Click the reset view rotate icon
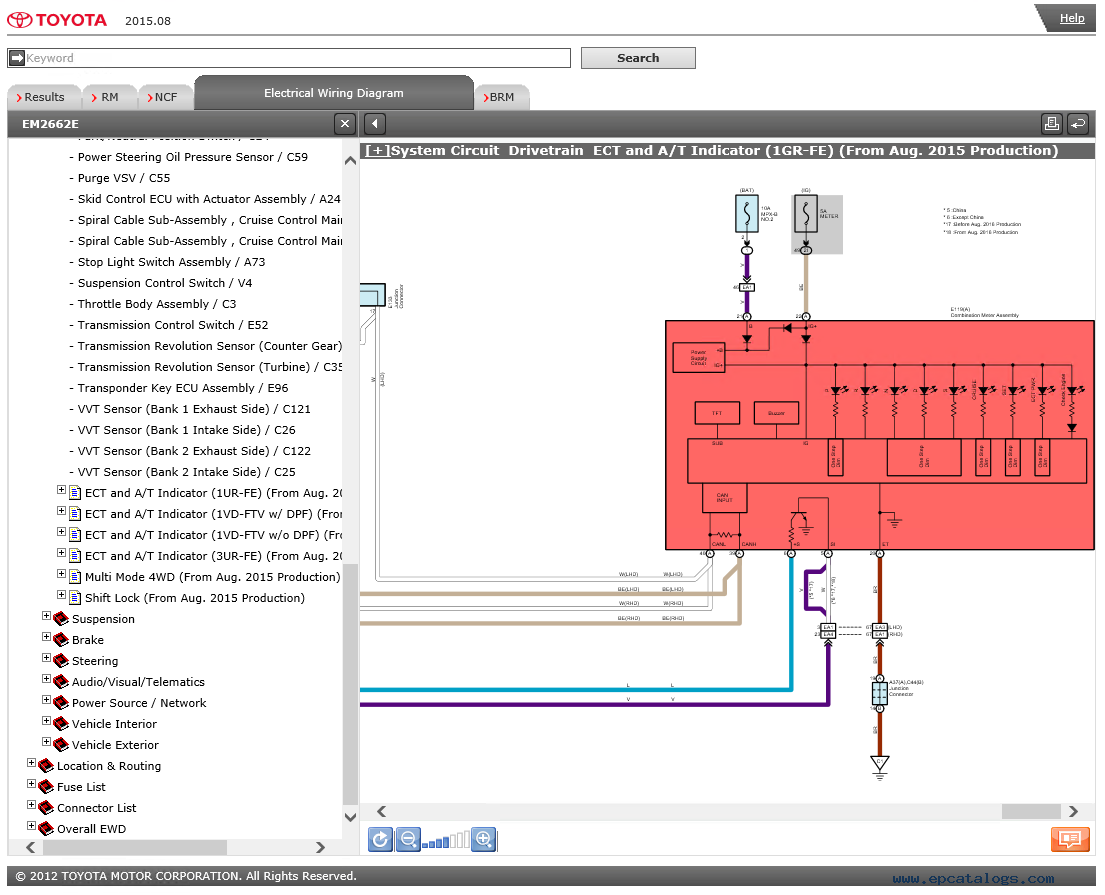This screenshot has width=1105, height=895. pos(381,839)
